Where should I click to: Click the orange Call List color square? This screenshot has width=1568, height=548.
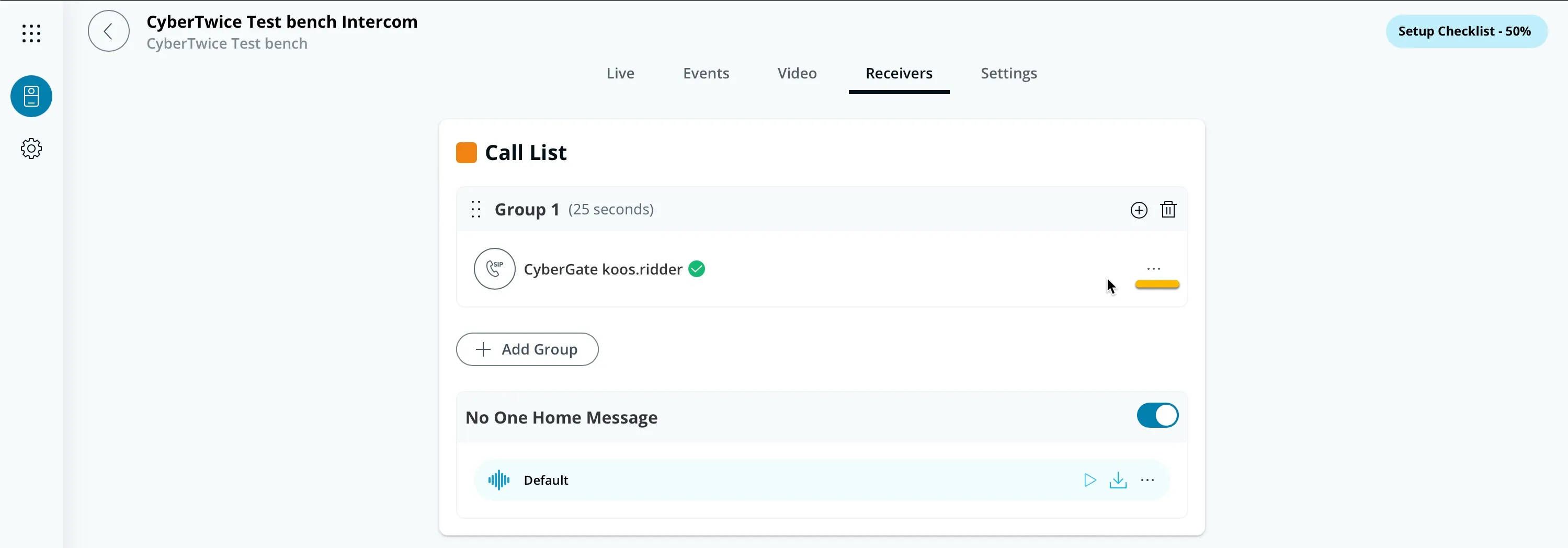(x=466, y=152)
